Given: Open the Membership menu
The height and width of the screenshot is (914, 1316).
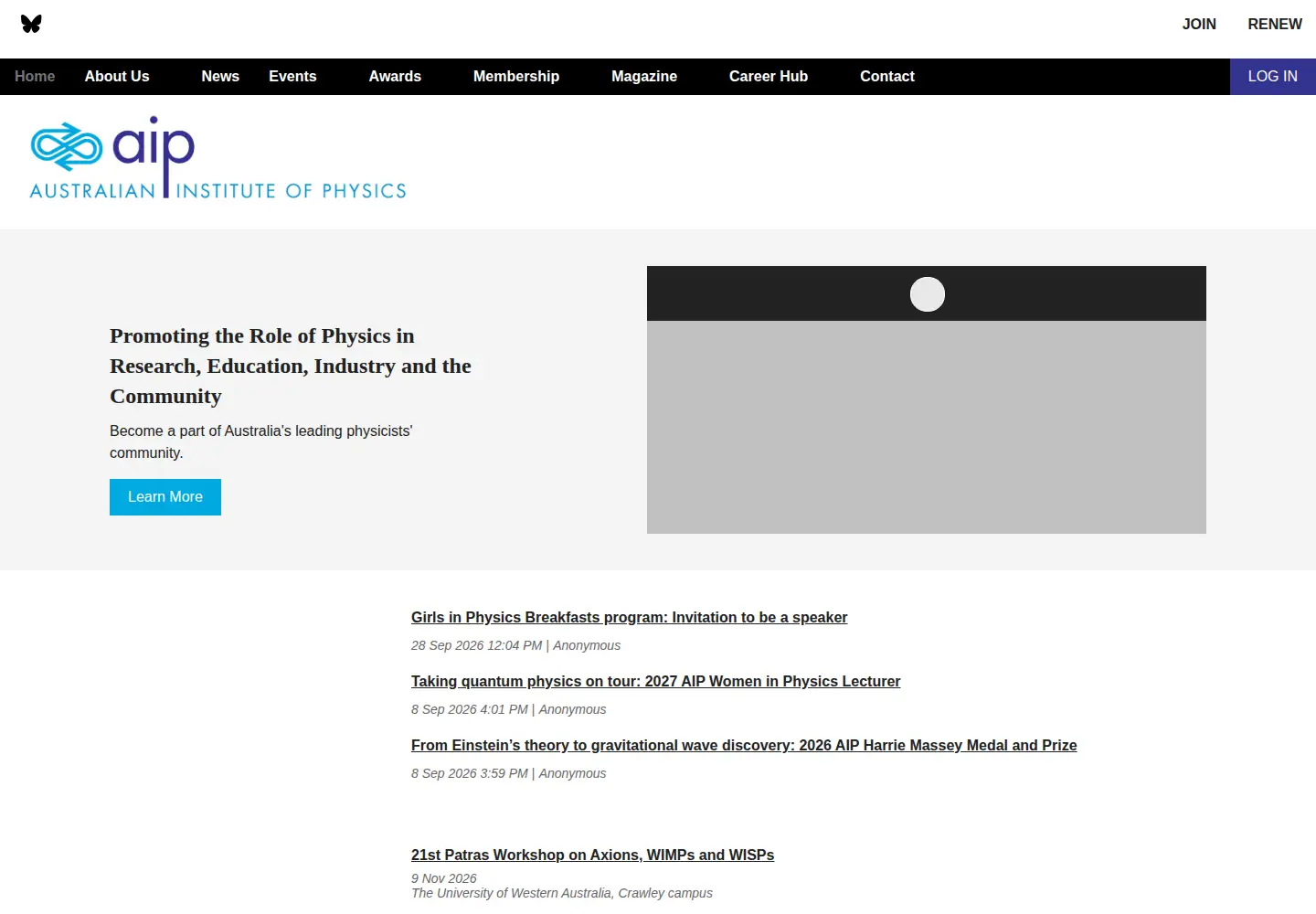Looking at the screenshot, I should [516, 77].
